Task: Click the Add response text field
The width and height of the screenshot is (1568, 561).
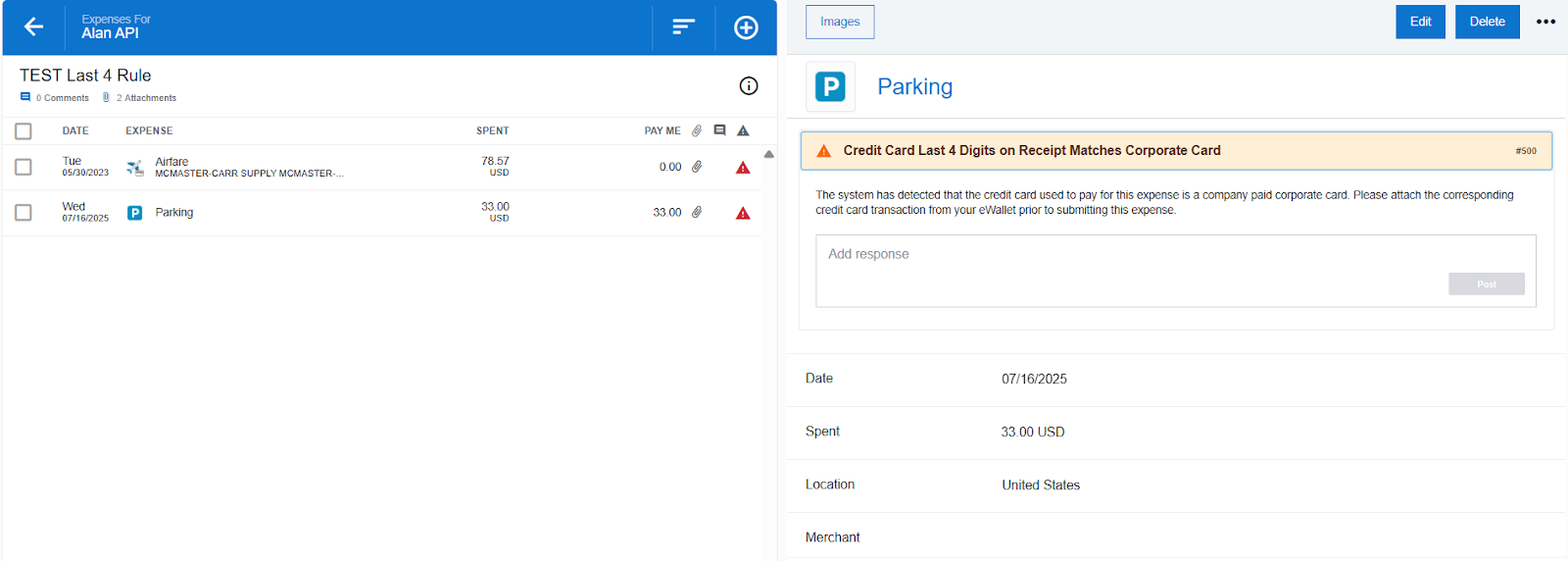Action: click(x=1127, y=255)
